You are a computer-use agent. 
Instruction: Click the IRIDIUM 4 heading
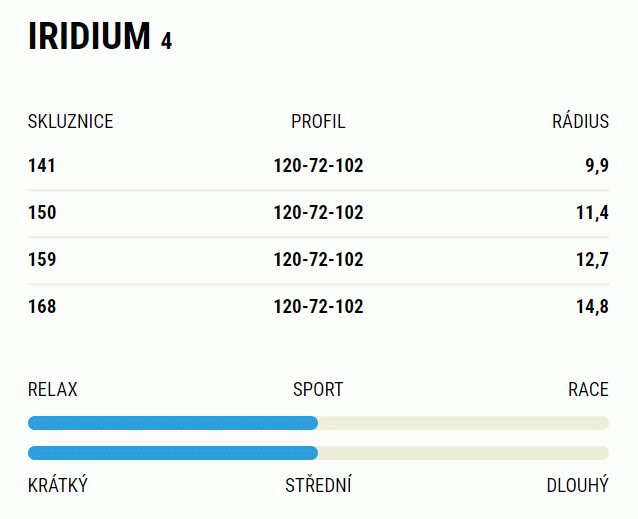[100, 37]
